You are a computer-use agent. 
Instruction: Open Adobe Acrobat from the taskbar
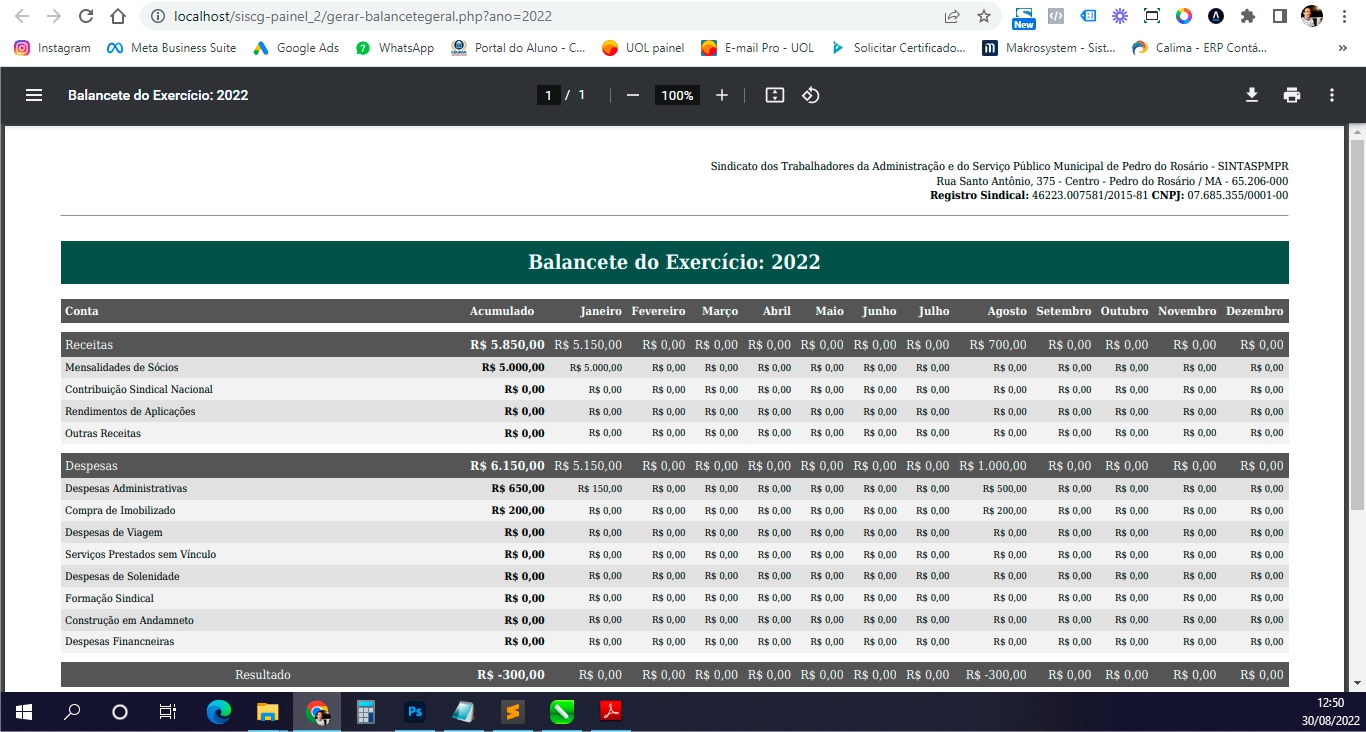(611, 712)
